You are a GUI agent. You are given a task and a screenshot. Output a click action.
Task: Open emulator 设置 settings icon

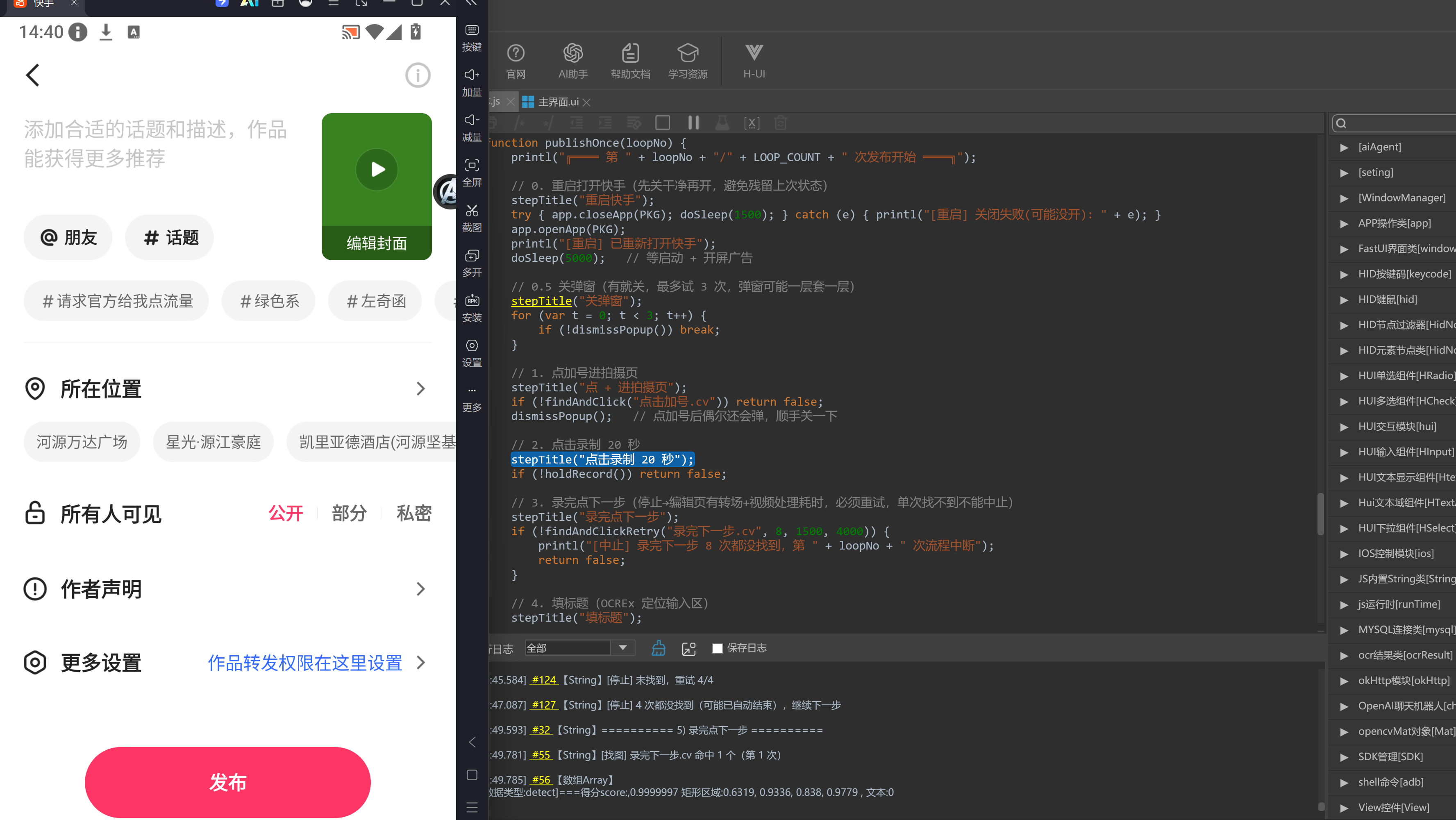(x=472, y=354)
